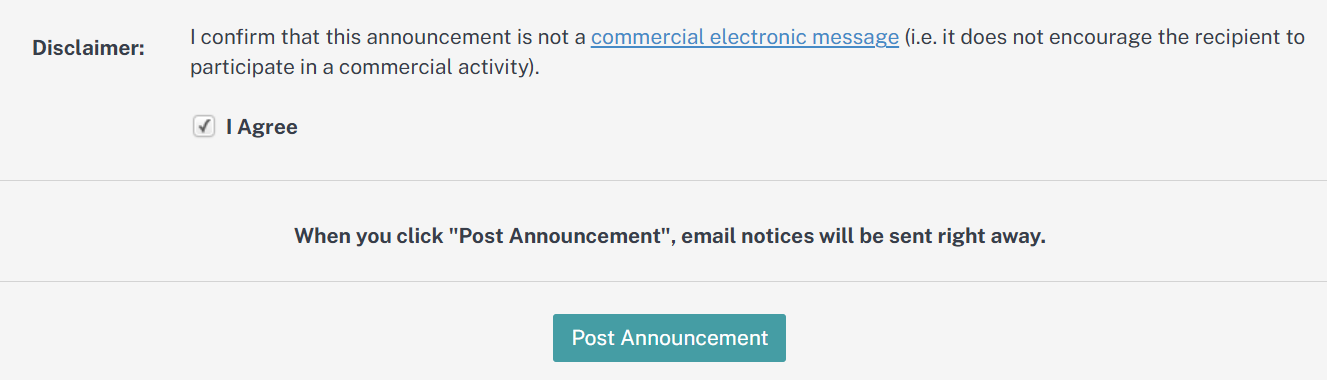Click the email notices warning text
Image resolution: width=1327 pixels, height=380 pixels.
669,237
